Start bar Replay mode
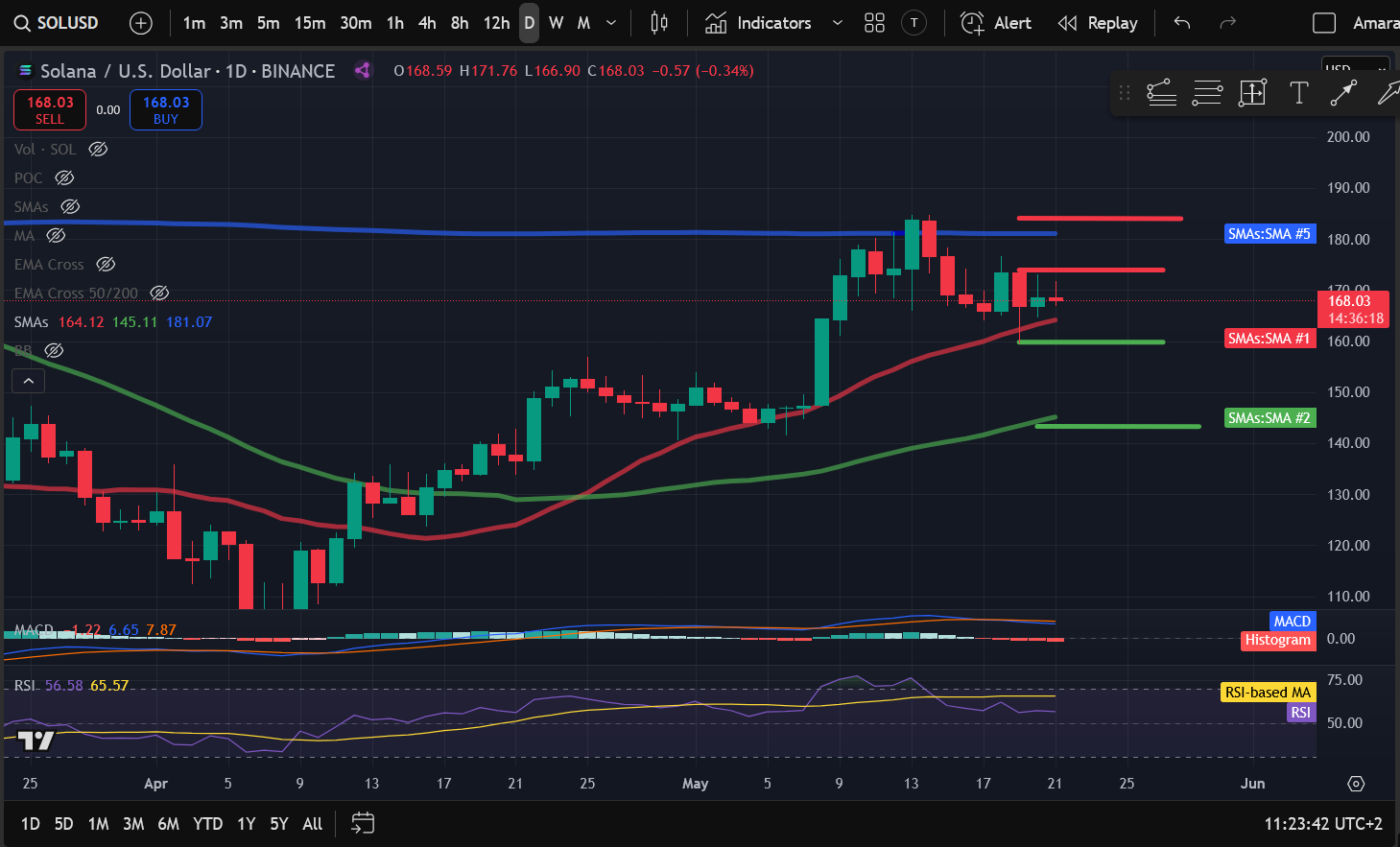 1098,23
